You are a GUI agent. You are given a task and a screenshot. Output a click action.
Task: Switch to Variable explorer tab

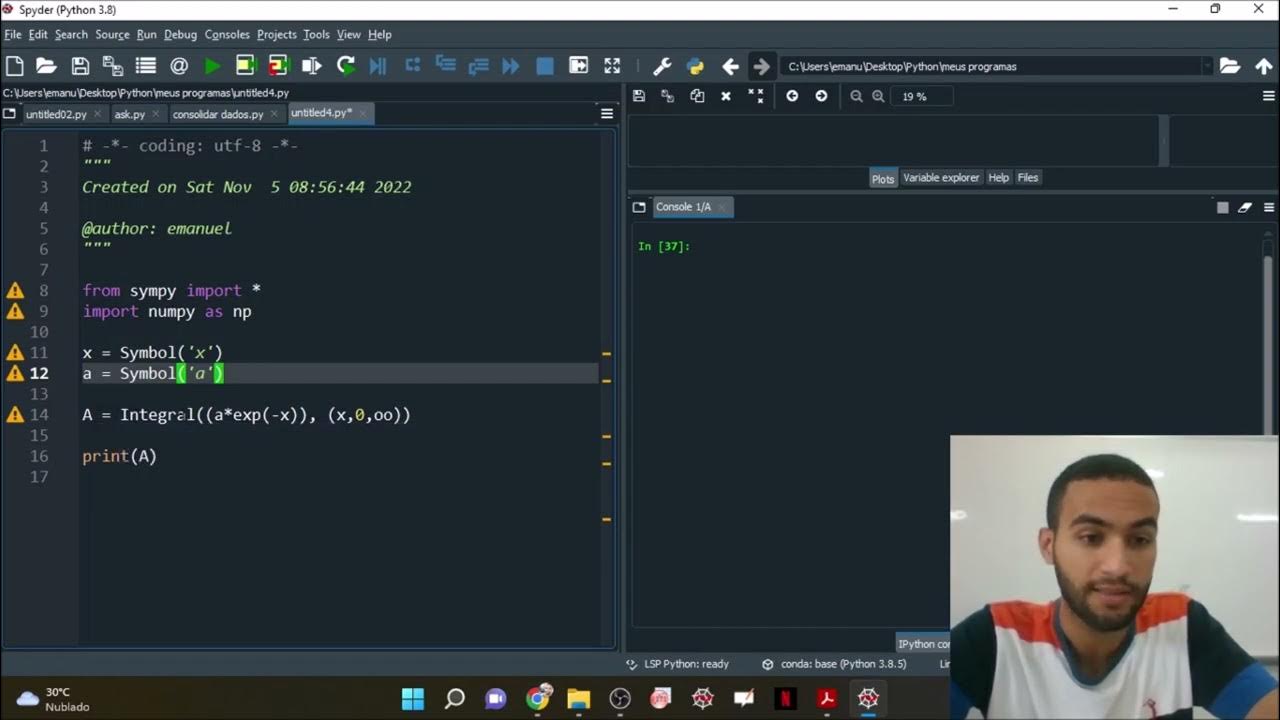(941, 178)
